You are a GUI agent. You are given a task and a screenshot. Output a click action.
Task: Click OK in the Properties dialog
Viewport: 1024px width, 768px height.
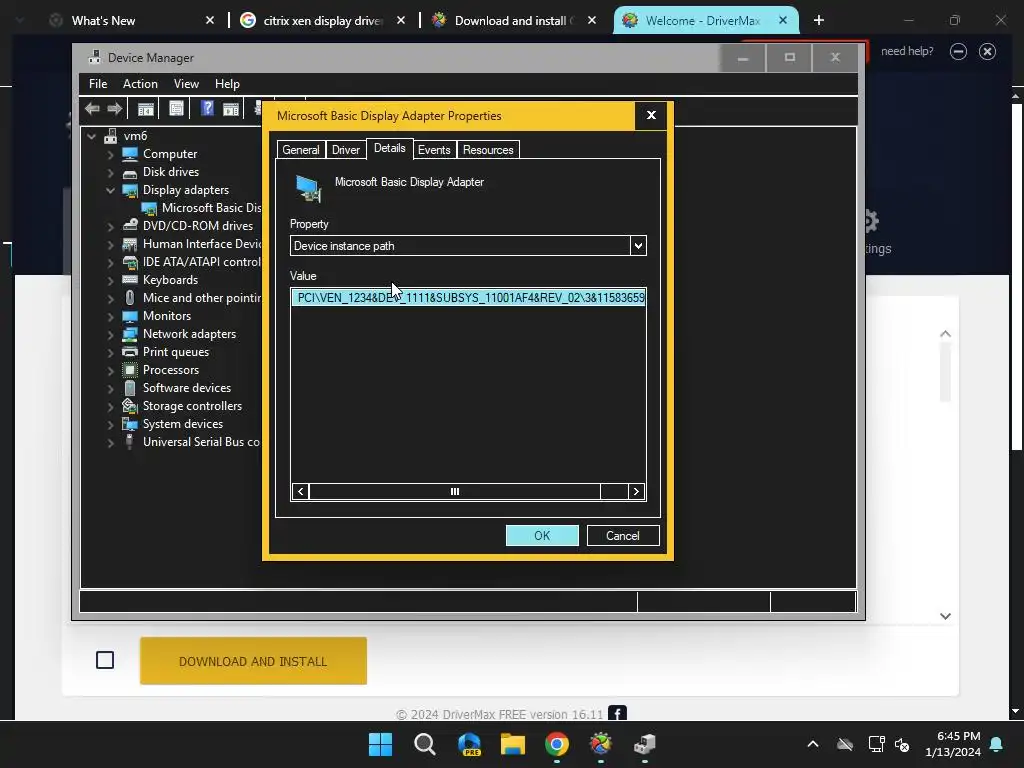tap(542, 536)
